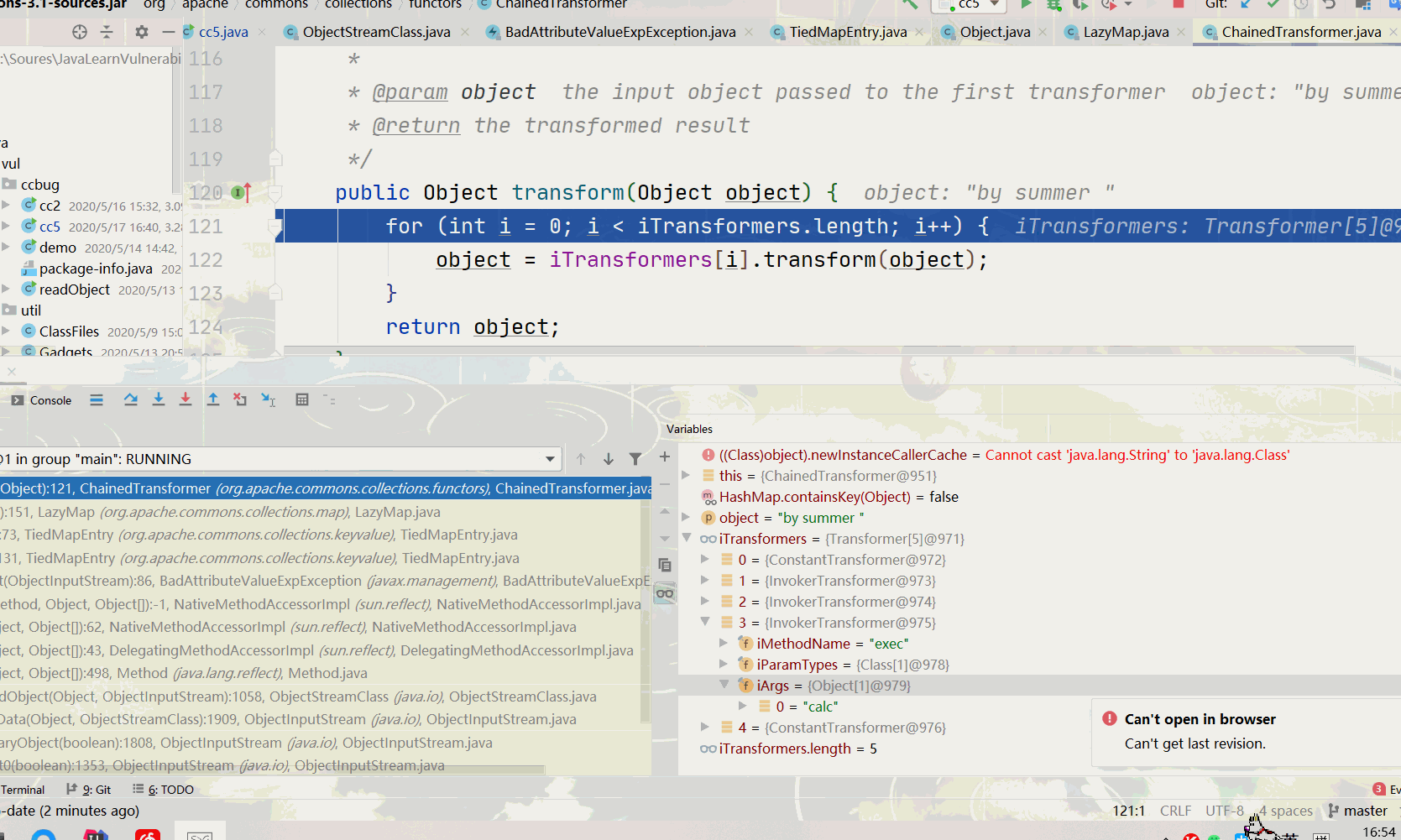This screenshot has width=1401, height=840.
Task: Click the Git commit checkmark icon
Action: [1273, 4]
